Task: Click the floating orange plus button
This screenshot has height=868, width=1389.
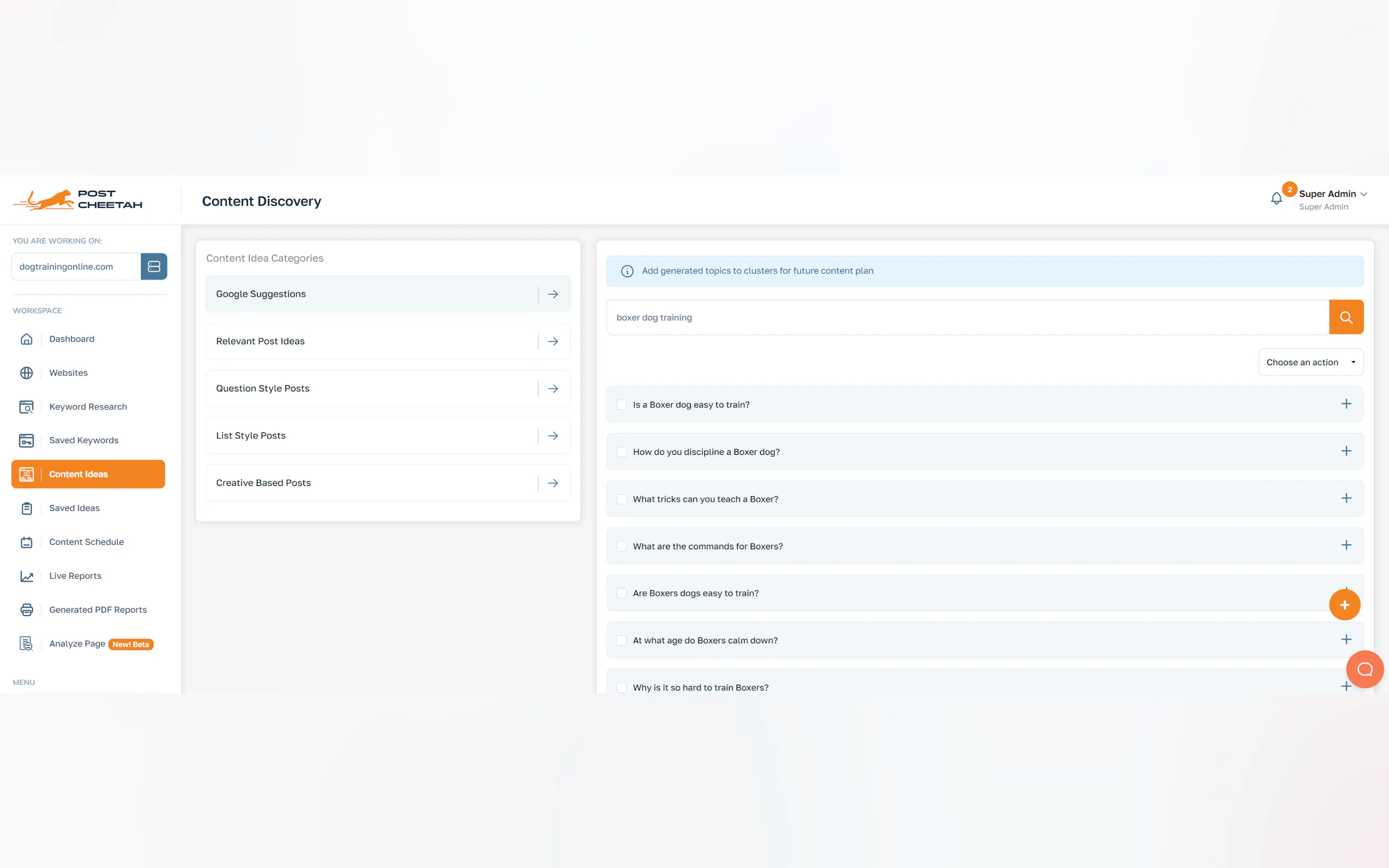Action: point(1344,605)
